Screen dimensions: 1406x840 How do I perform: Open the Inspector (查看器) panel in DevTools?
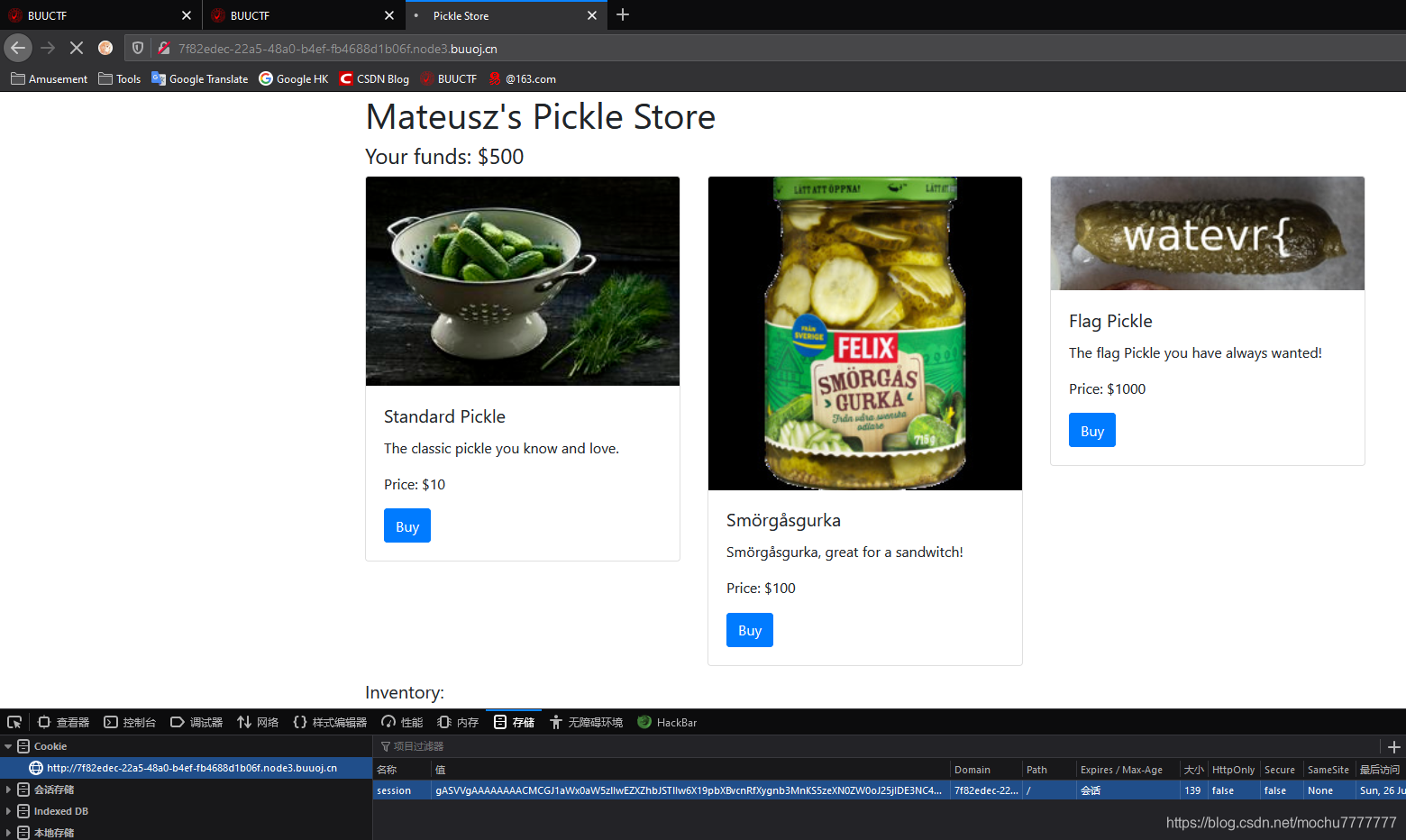click(61, 721)
